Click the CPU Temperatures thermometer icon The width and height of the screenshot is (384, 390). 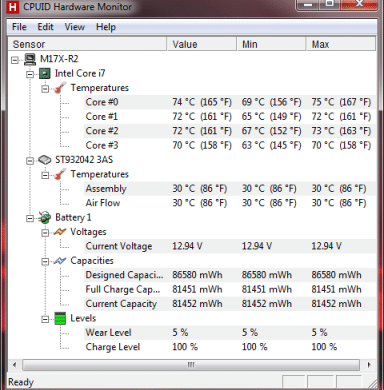(x=60, y=88)
